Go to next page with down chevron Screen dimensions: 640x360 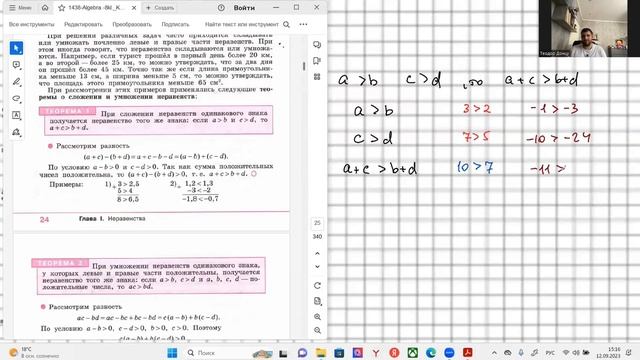[x=317, y=267]
